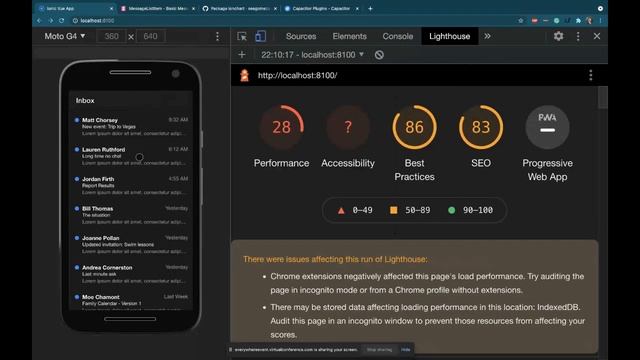
Task: Switch to the Console tab
Action: point(398,36)
